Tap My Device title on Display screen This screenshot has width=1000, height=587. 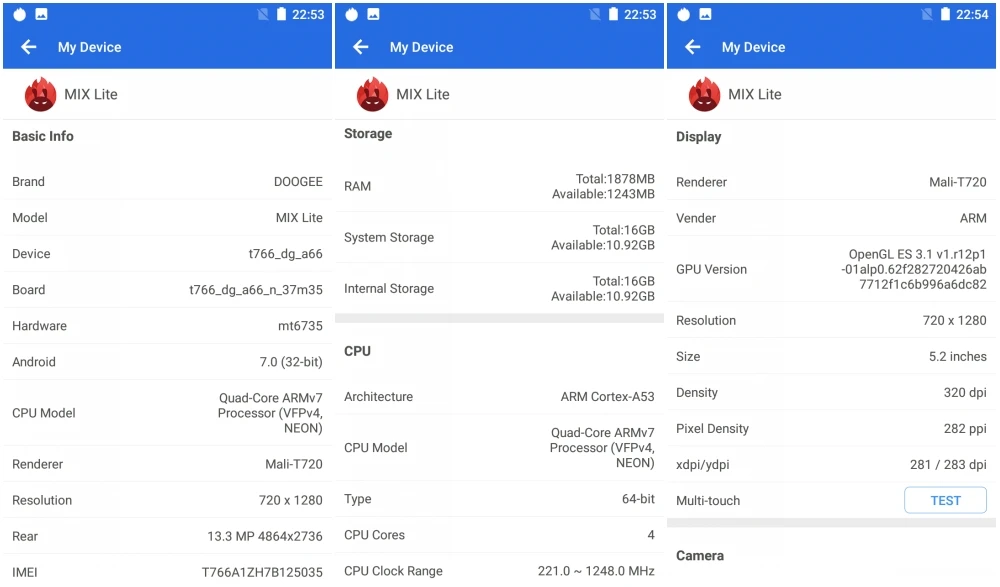coord(753,47)
